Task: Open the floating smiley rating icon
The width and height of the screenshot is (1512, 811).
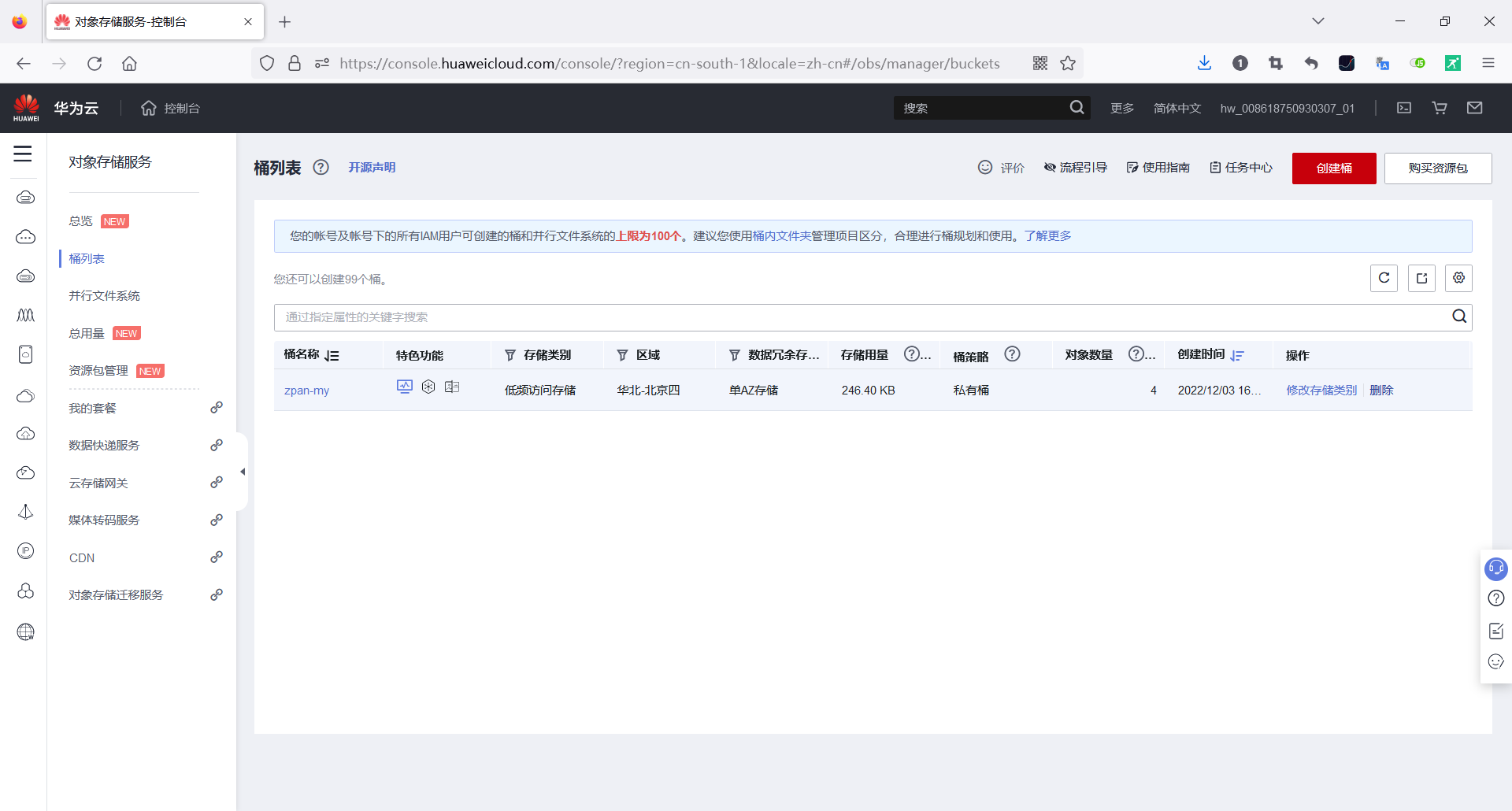Action: pos(1496,661)
